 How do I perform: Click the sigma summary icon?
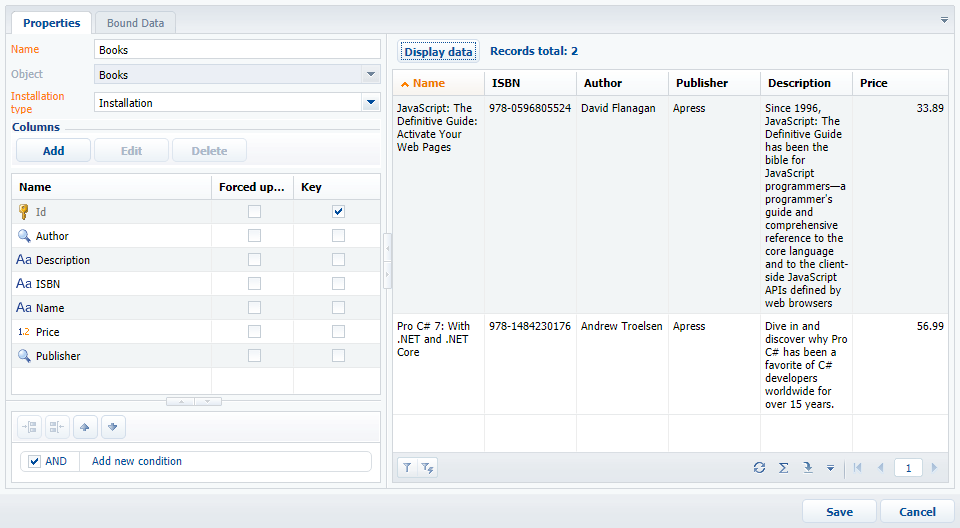784,467
